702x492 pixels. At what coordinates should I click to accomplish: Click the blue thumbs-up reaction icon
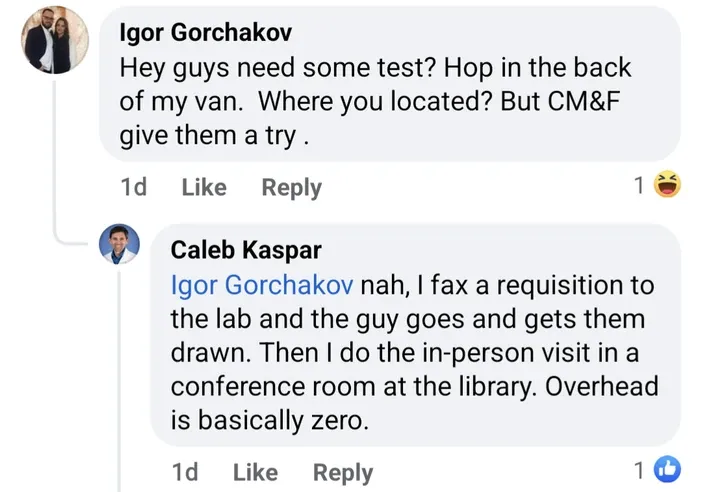click(x=667, y=470)
